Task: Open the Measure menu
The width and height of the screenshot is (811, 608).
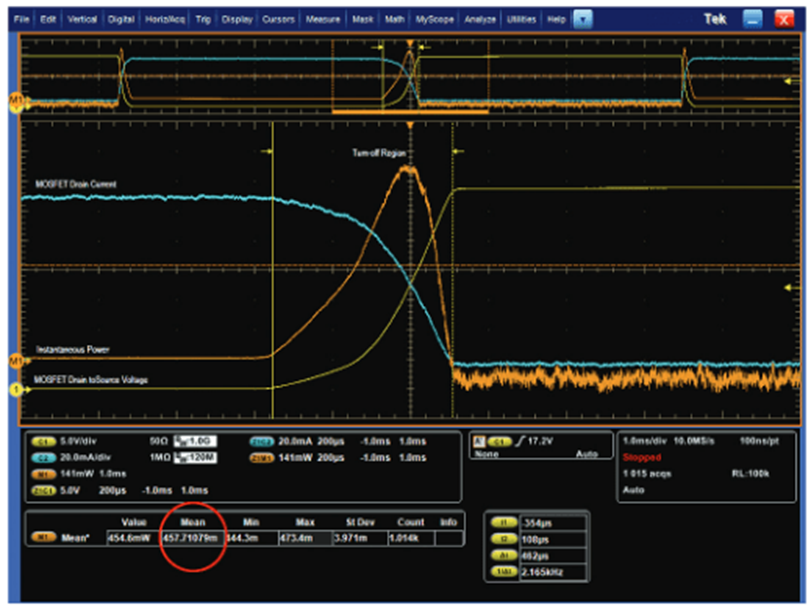Action: 322,19
